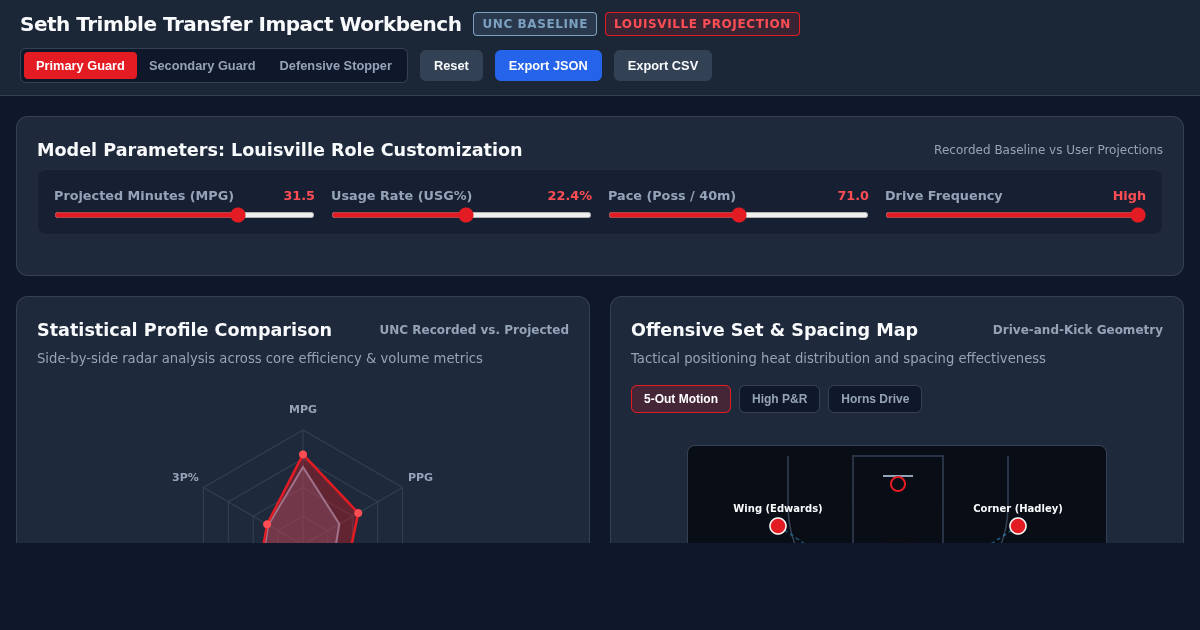Image resolution: width=1200 pixels, height=630 pixels.
Task: Click the MPG radar axis label
Action: click(x=303, y=409)
